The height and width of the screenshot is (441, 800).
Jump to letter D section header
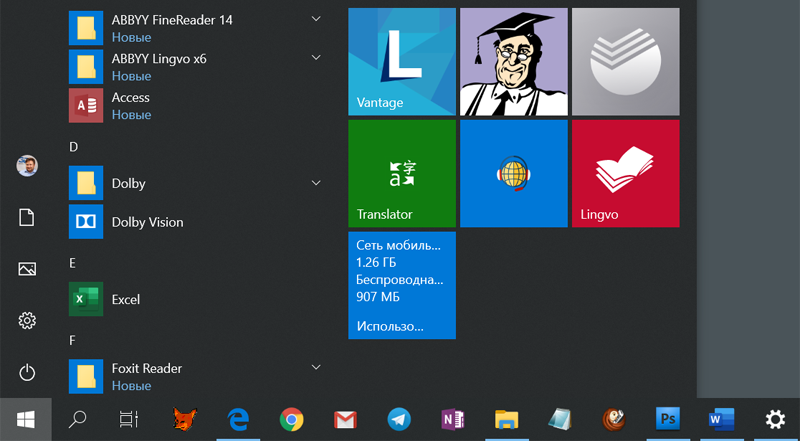coord(74,147)
